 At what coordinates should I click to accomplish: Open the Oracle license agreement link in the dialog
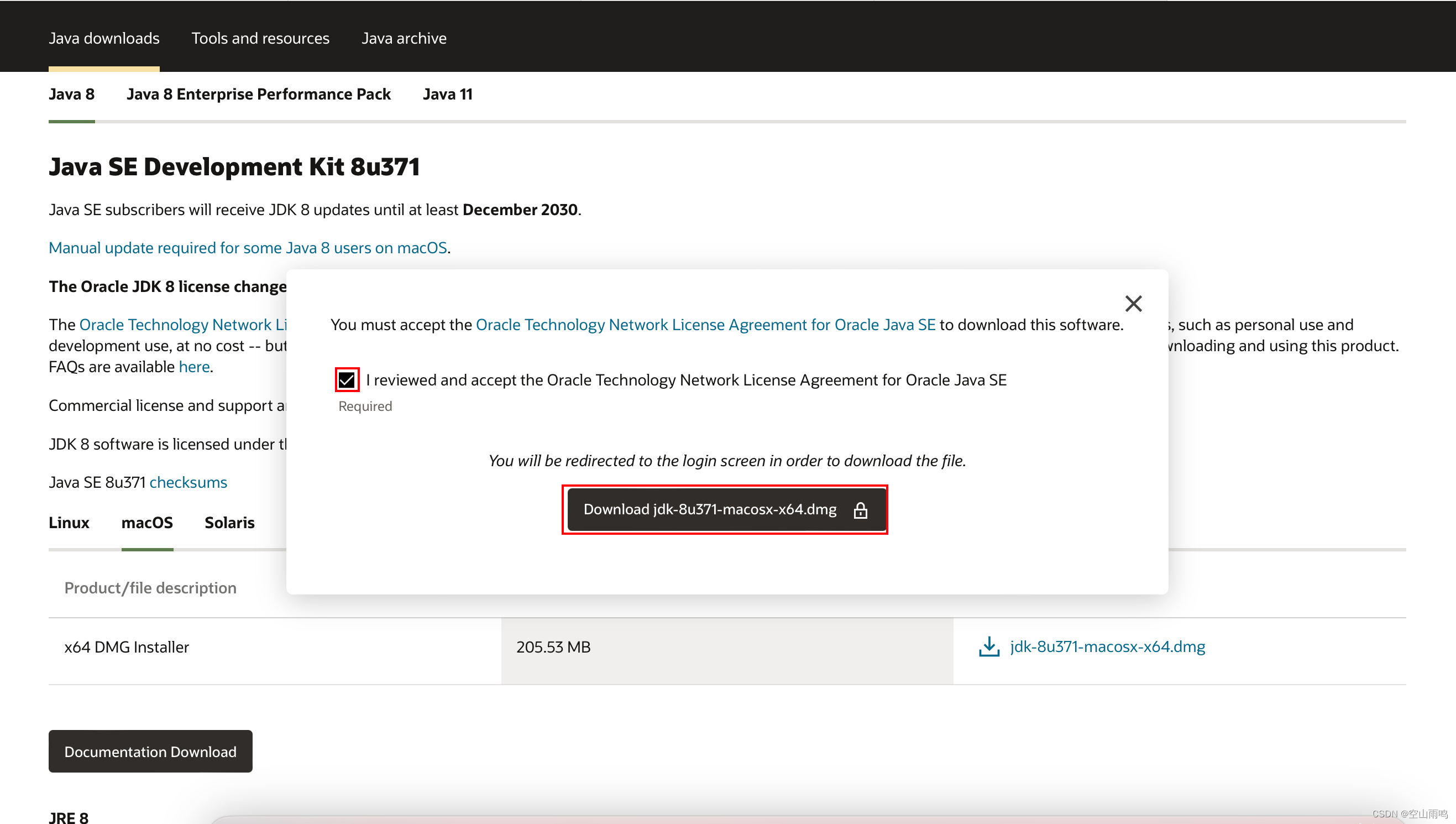[x=705, y=324]
